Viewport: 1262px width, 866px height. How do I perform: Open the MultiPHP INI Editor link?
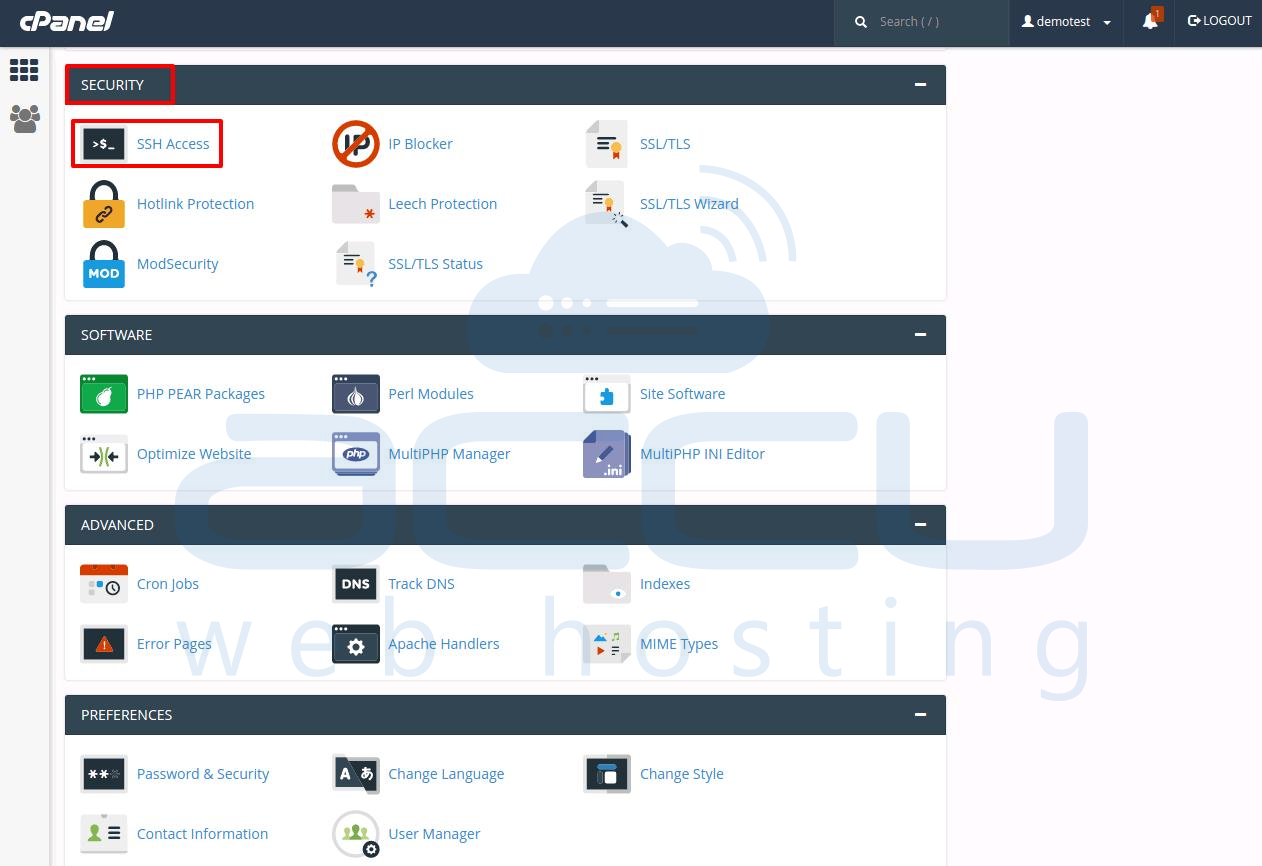(x=702, y=454)
